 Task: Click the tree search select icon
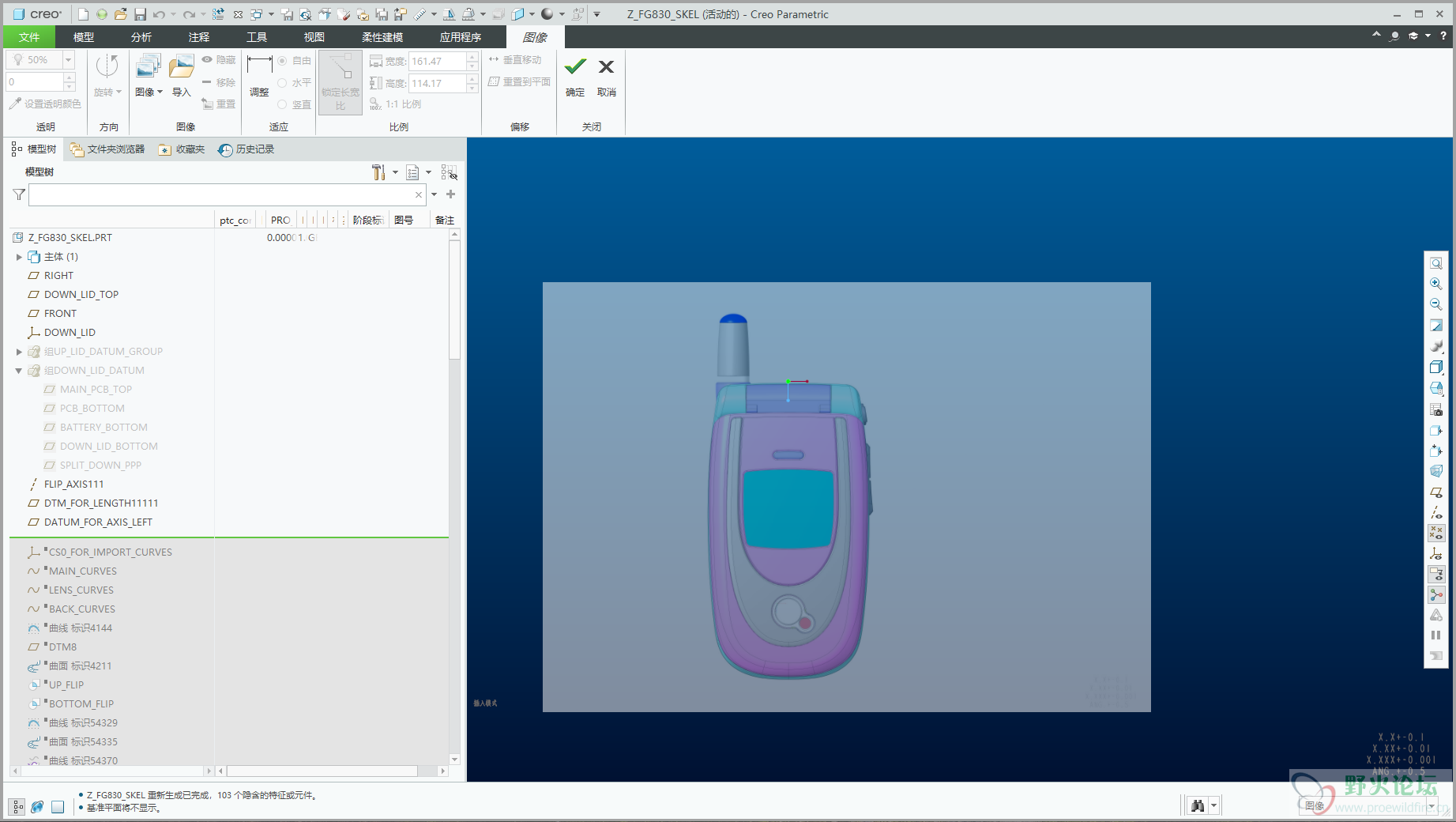(449, 172)
